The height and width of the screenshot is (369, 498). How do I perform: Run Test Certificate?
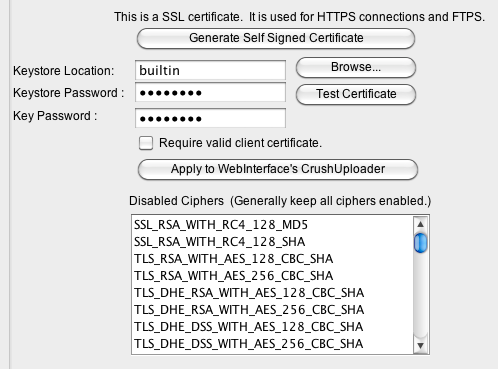point(356,94)
